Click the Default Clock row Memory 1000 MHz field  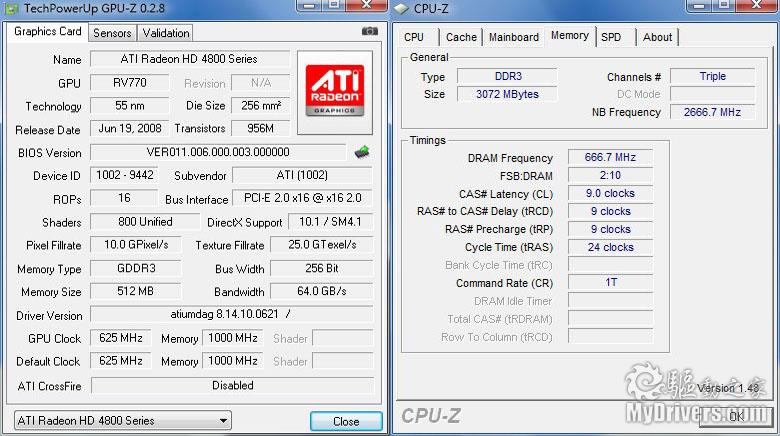click(x=232, y=361)
